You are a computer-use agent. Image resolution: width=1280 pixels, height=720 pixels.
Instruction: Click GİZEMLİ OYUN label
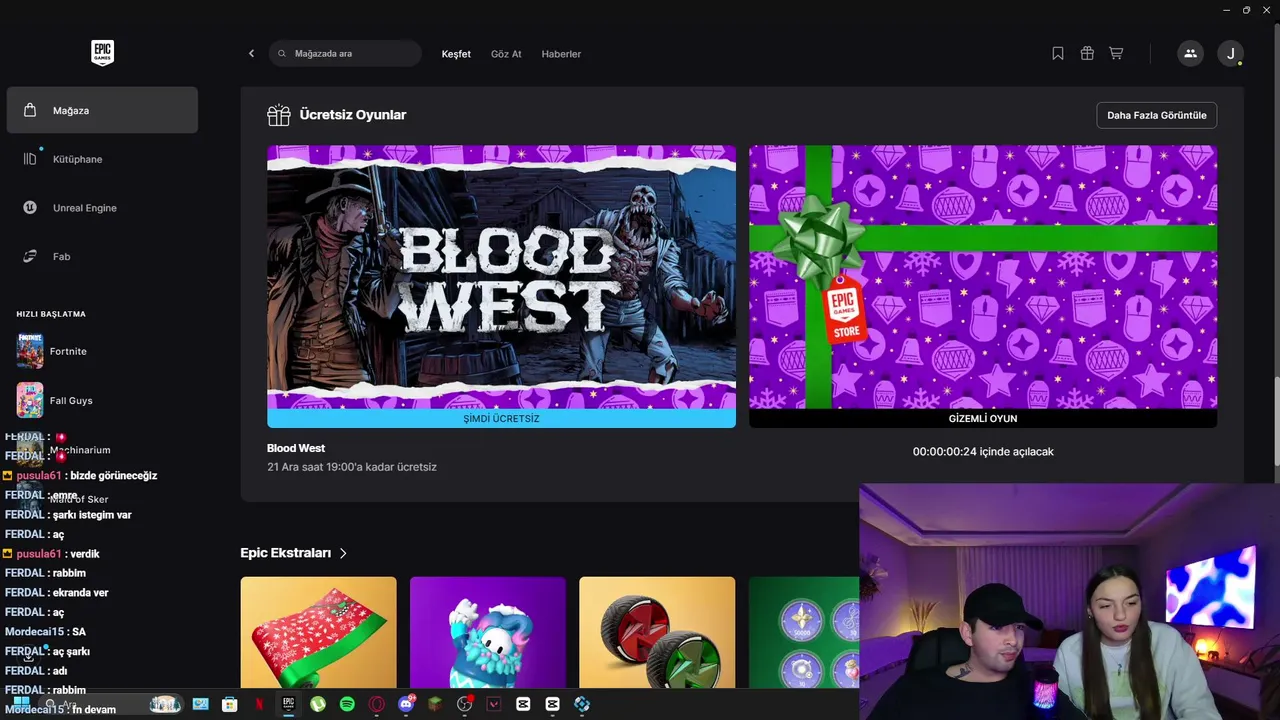pyautogui.click(x=983, y=419)
